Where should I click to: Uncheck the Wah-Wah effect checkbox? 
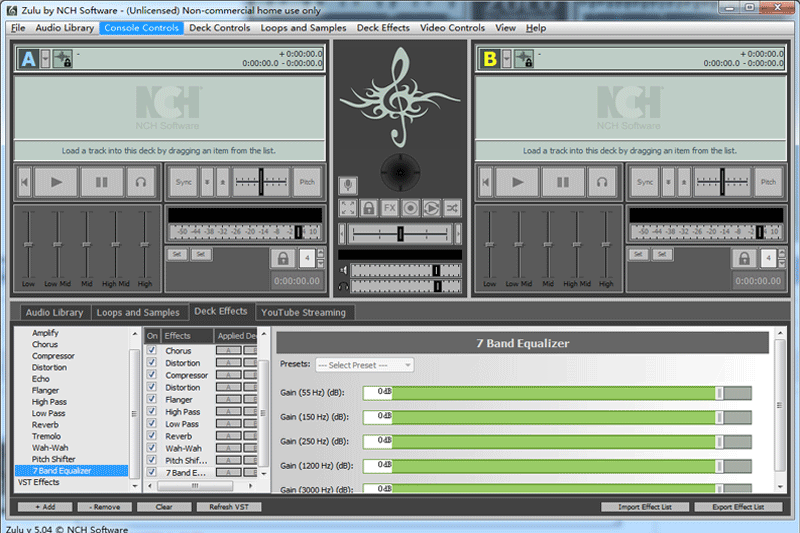pos(152,448)
